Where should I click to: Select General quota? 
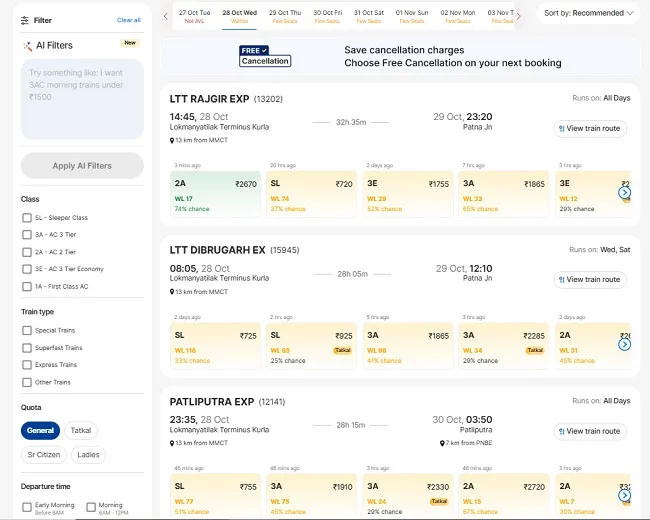coord(40,430)
